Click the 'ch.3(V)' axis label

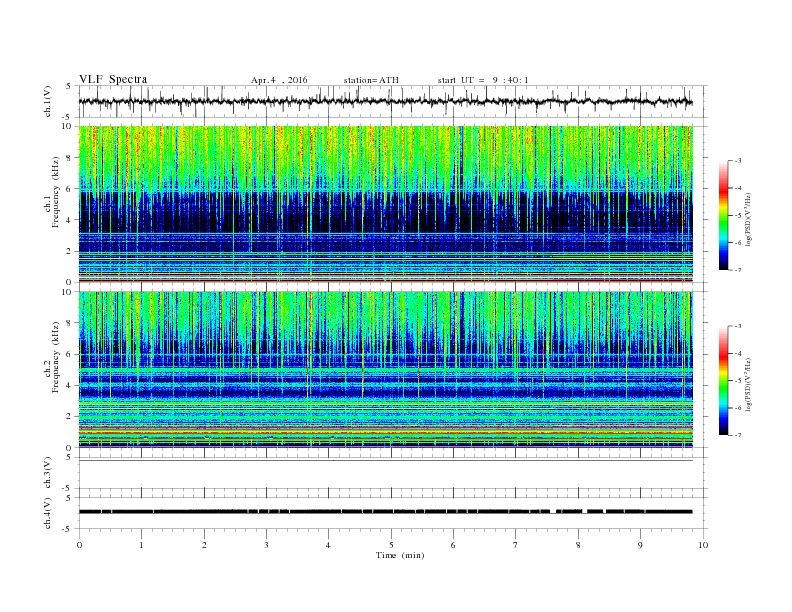[x=48, y=473]
